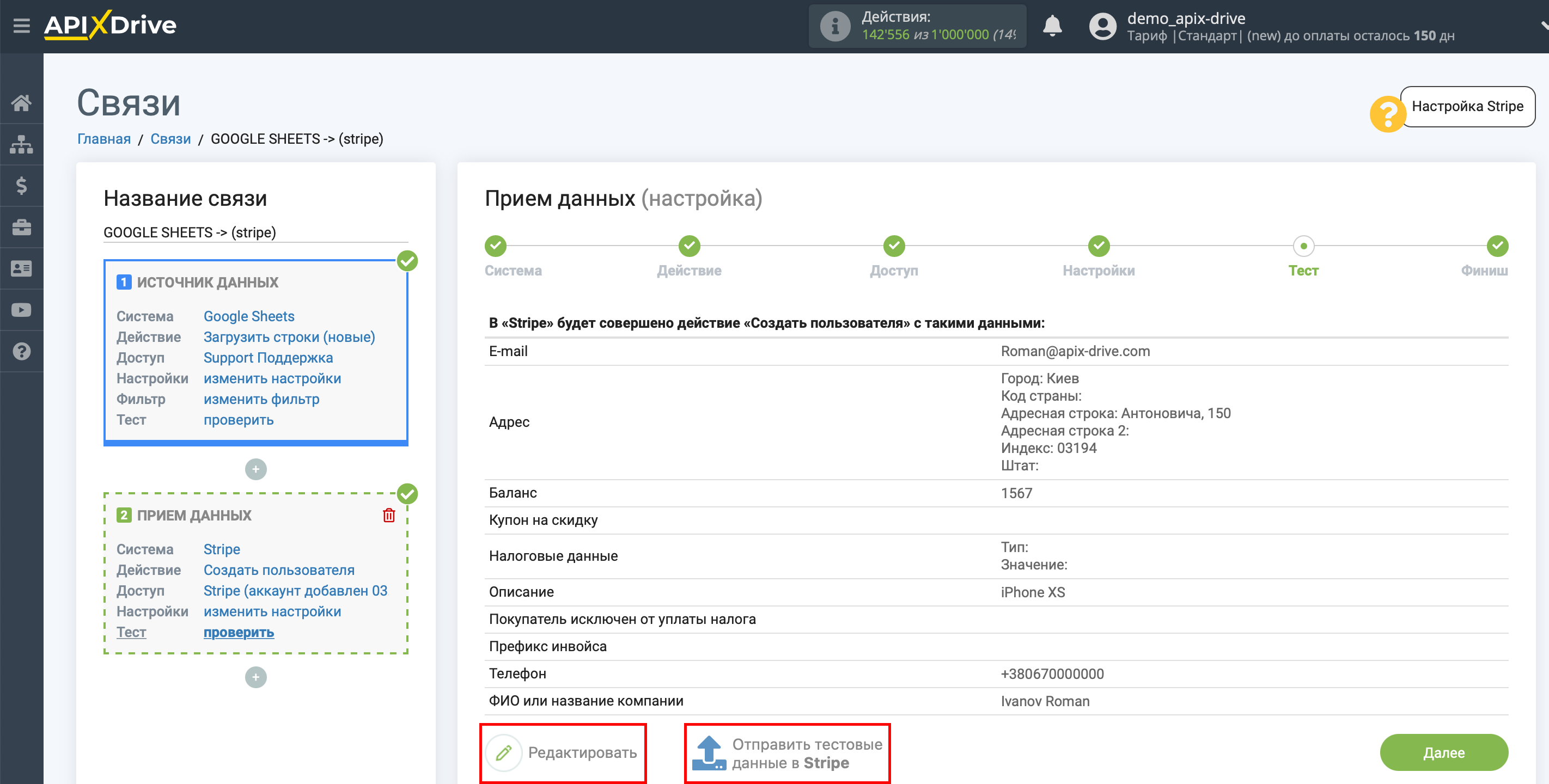
Task: Go to the Финиш step circle
Action: click(x=1497, y=246)
